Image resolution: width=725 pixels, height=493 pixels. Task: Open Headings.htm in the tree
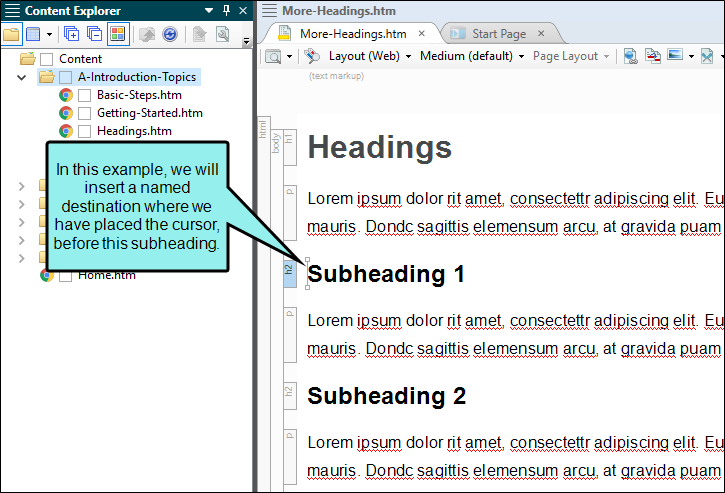pyautogui.click(x=134, y=131)
